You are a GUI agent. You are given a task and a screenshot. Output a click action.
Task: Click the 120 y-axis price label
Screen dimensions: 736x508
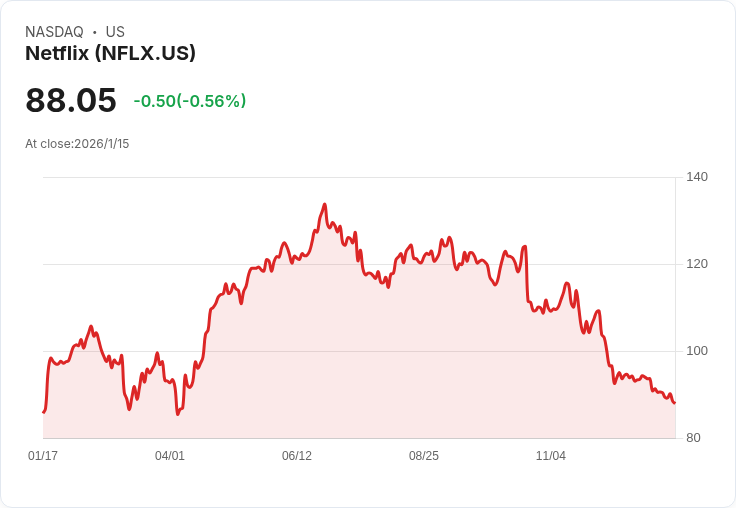pyautogui.click(x=697, y=264)
